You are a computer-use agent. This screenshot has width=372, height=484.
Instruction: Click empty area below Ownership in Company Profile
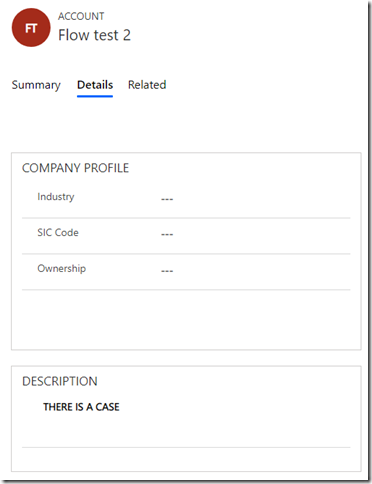186,318
